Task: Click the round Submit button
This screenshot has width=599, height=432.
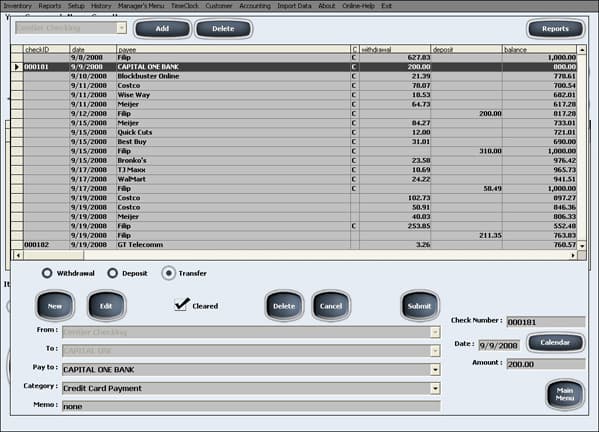Action: 419,306
